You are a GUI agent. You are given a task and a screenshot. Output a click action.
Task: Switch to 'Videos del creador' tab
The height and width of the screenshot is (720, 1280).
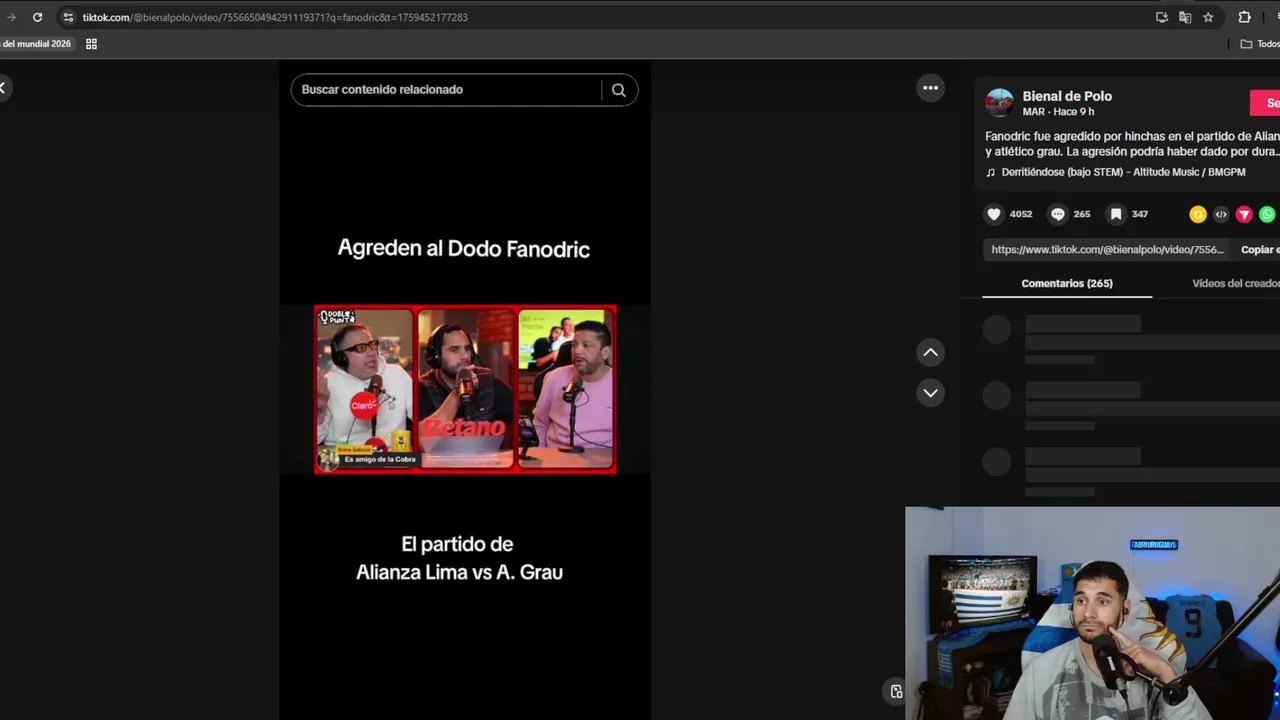coord(1236,283)
